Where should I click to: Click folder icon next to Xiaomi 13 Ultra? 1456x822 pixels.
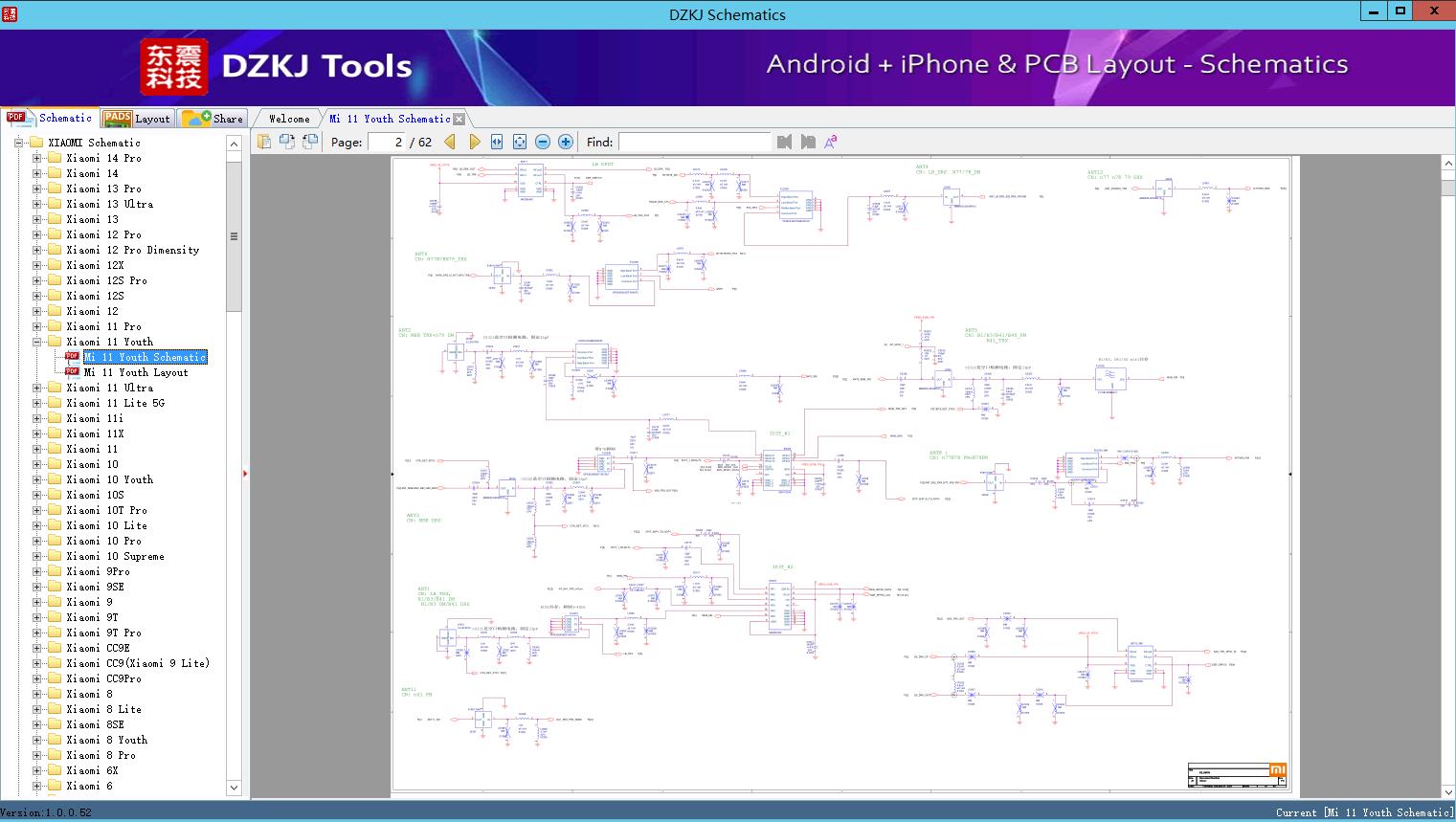pos(55,204)
